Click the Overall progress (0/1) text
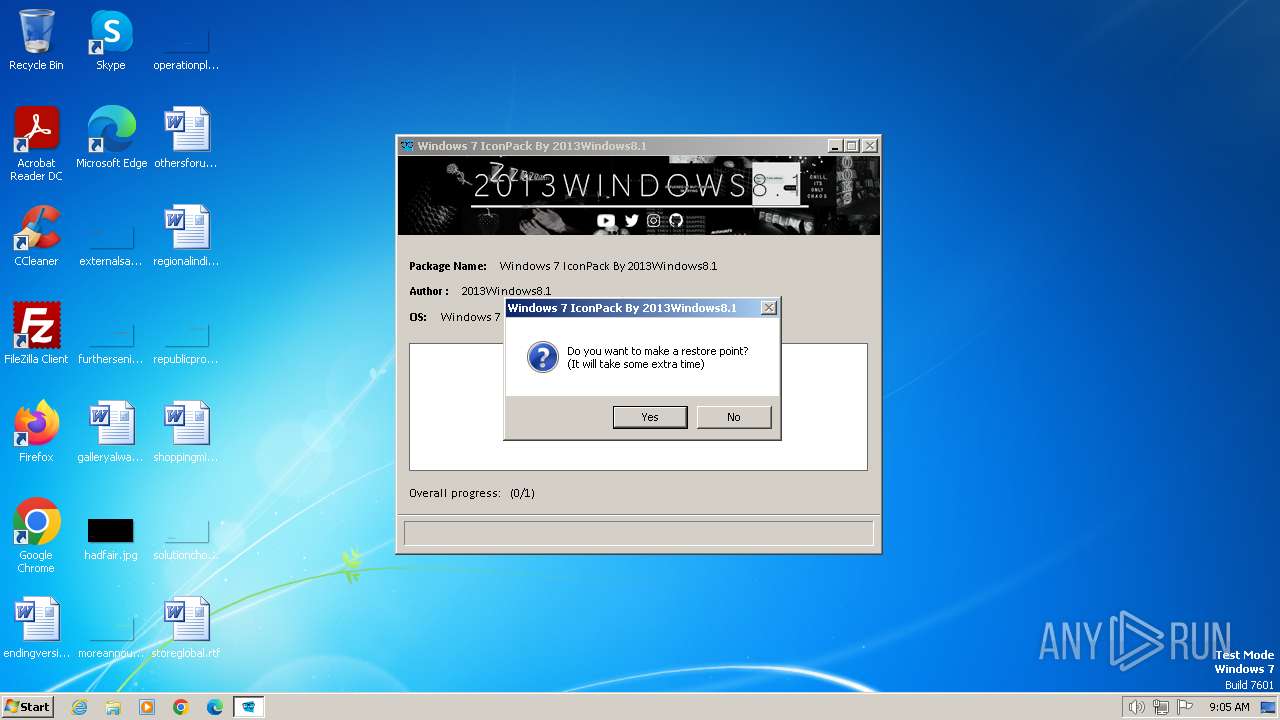1280x720 pixels. coord(472,493)
